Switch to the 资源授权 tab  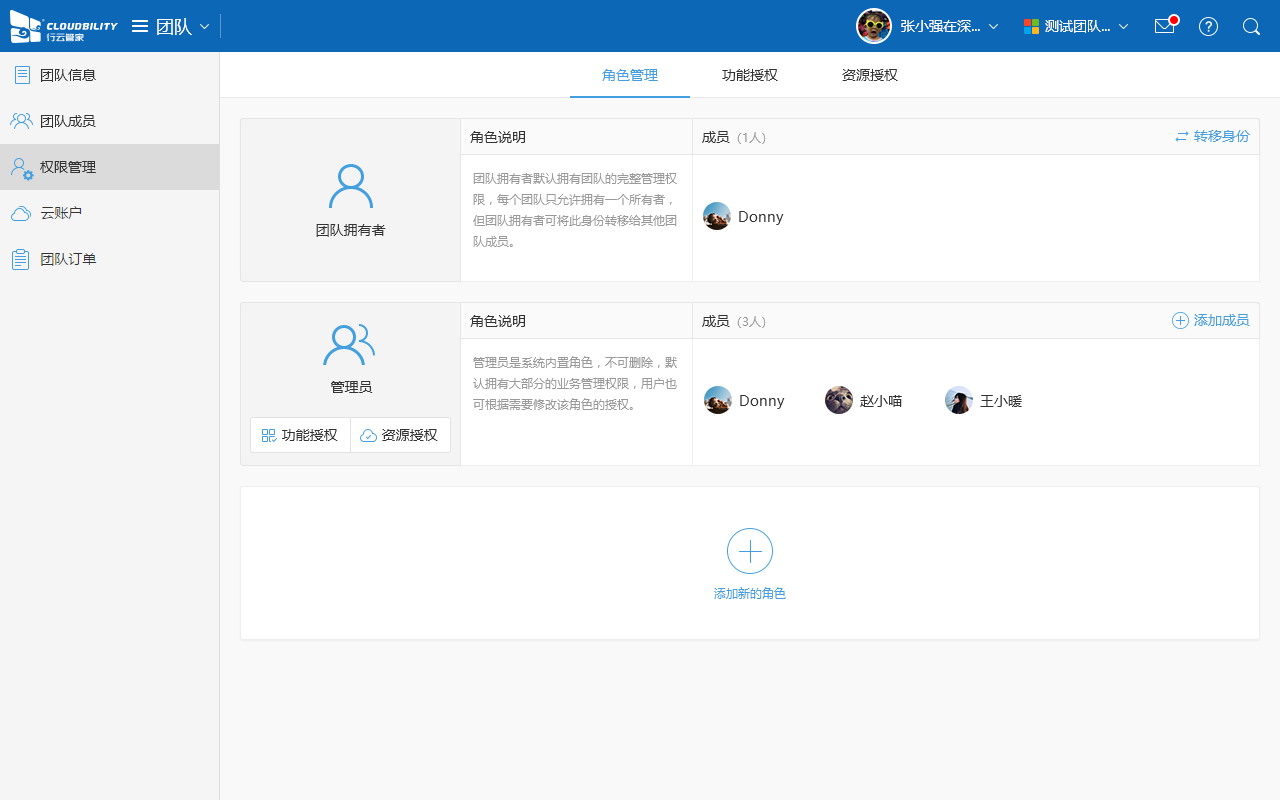pos(870,75)
